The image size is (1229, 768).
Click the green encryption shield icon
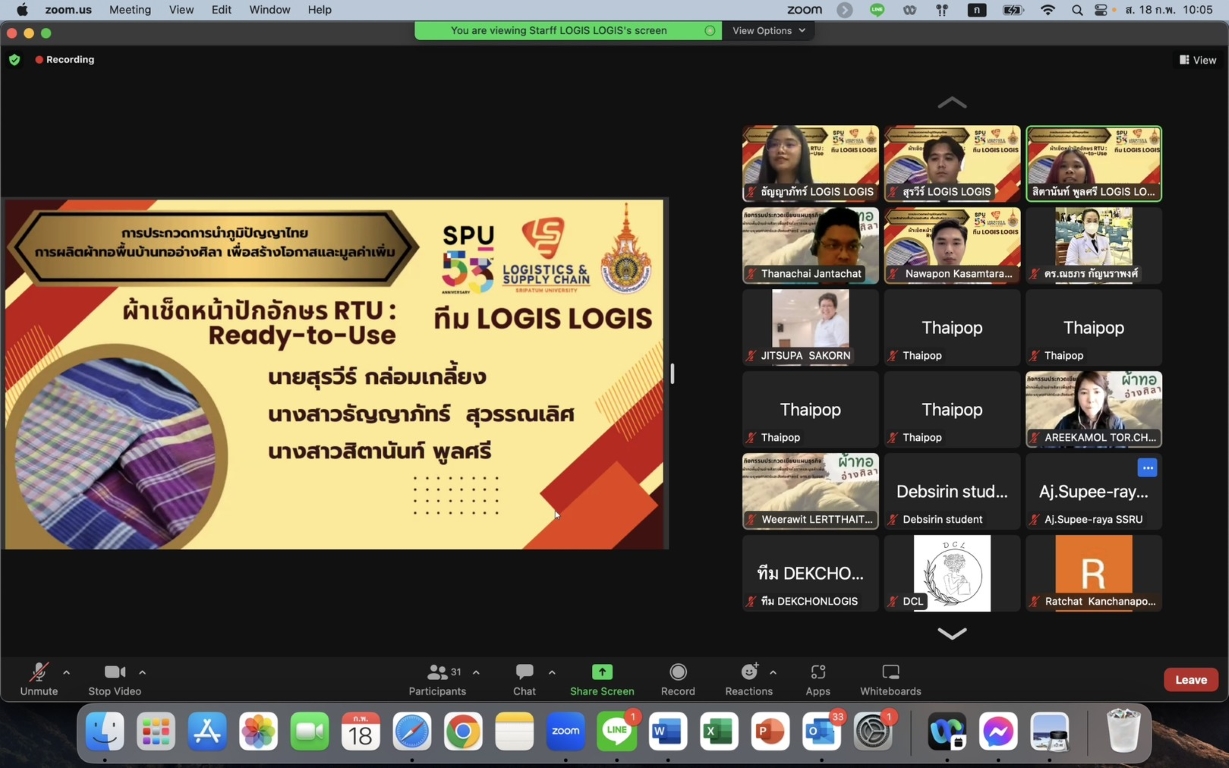[x=14, y=60]
